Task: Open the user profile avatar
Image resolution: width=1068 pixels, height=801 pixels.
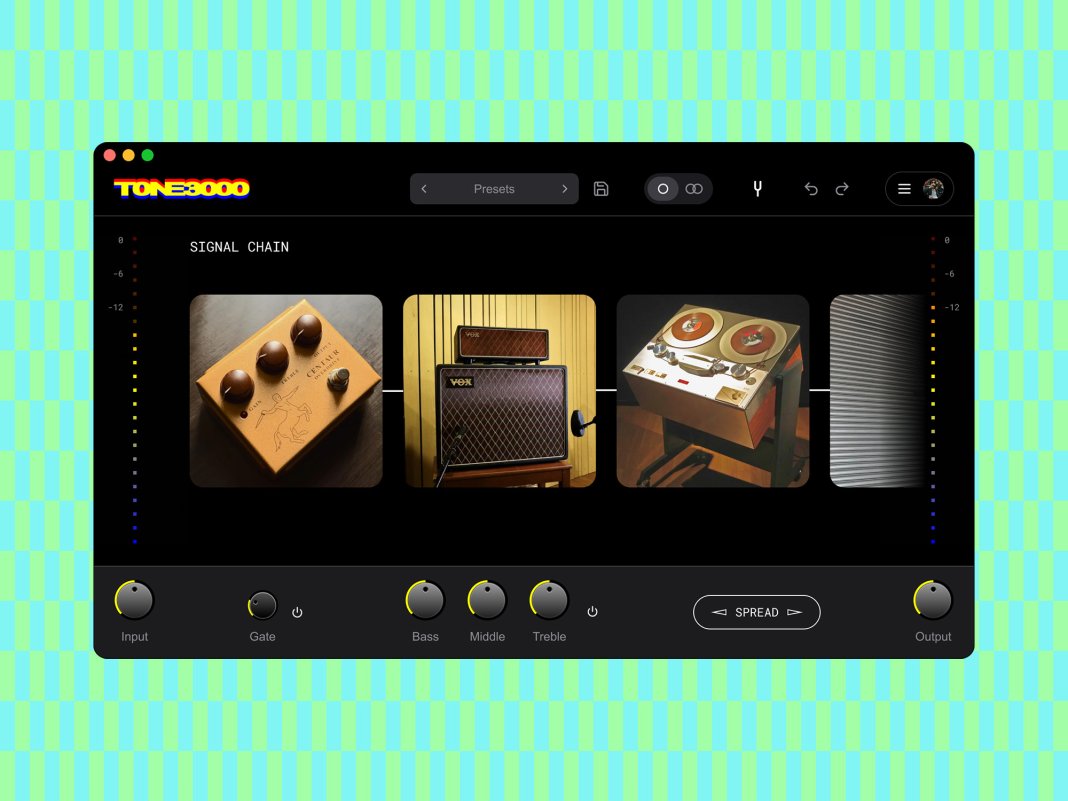Action: click(x=932, y=189)
